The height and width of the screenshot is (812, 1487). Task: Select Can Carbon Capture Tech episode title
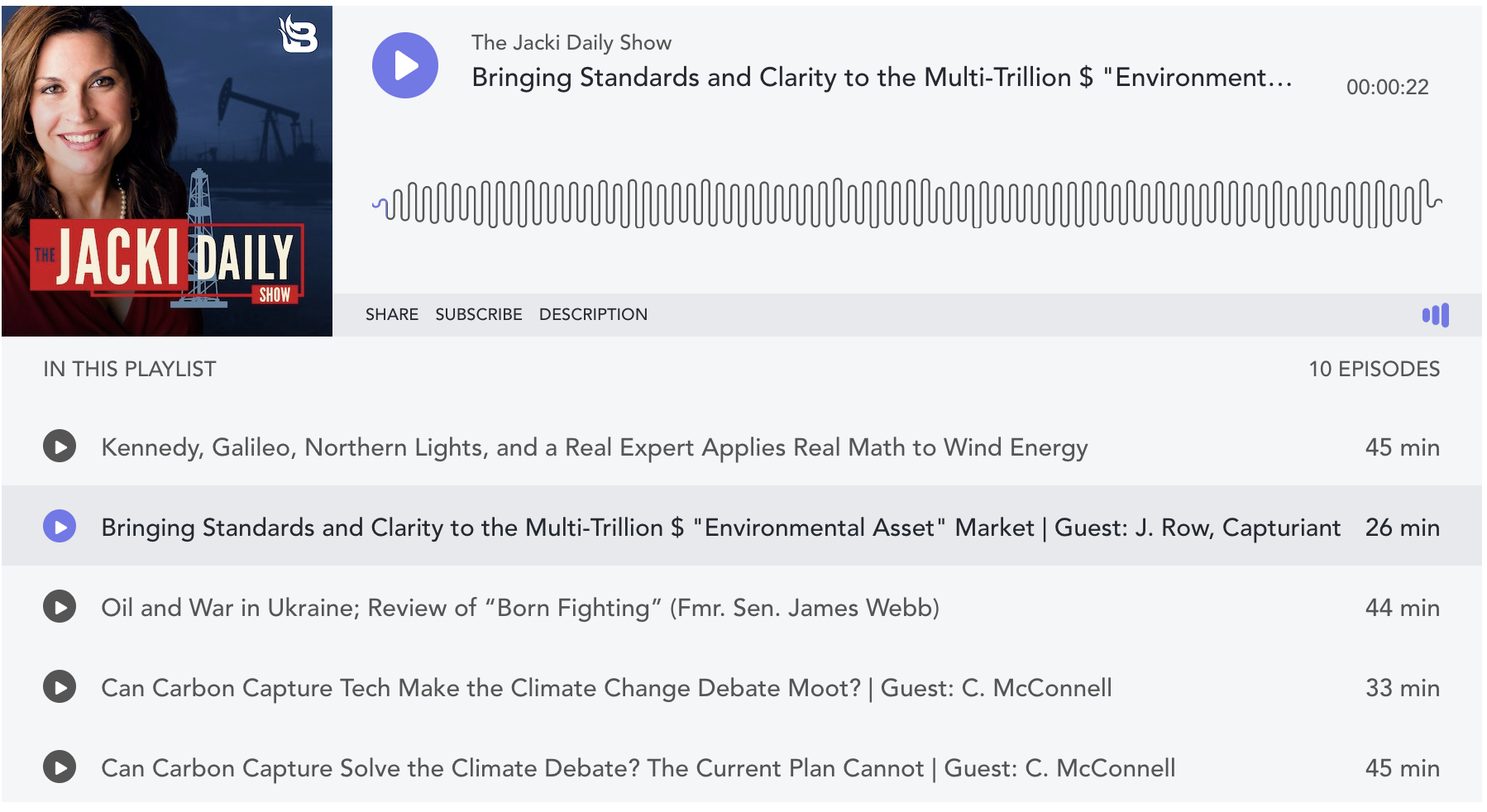coord(605,688)
